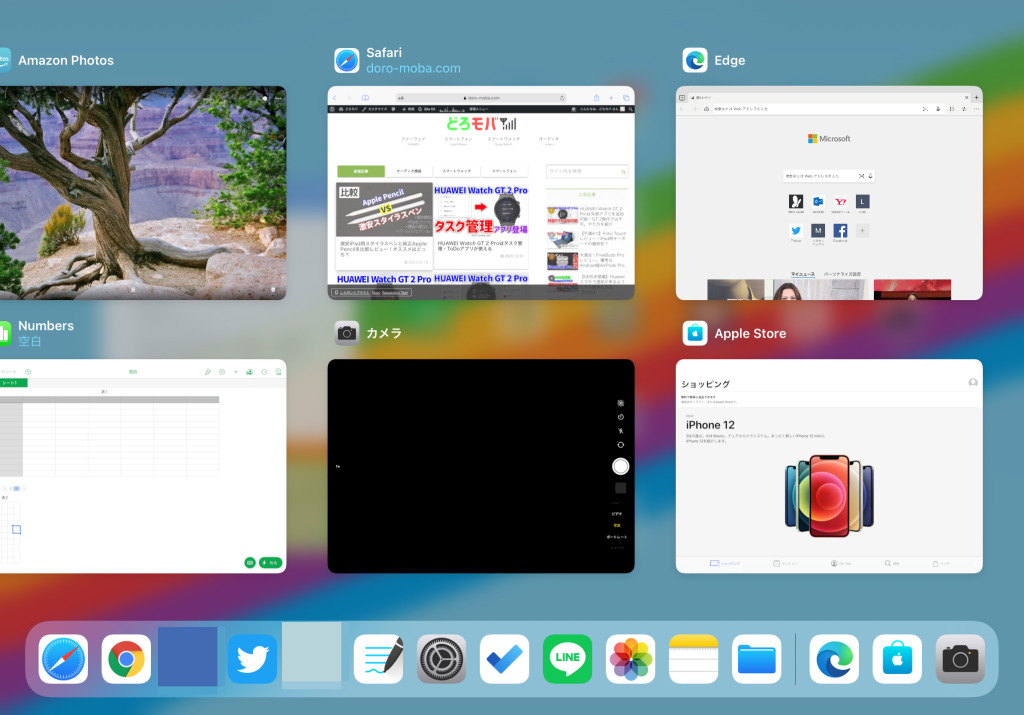Click the オーディオ menu item in Safari card

pos(549,140)
